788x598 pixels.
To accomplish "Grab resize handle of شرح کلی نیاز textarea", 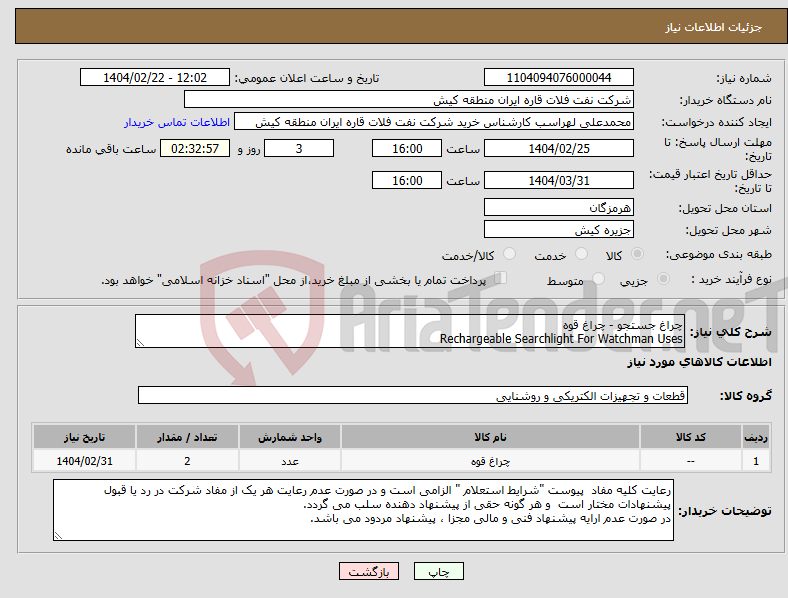I will 140,343.
